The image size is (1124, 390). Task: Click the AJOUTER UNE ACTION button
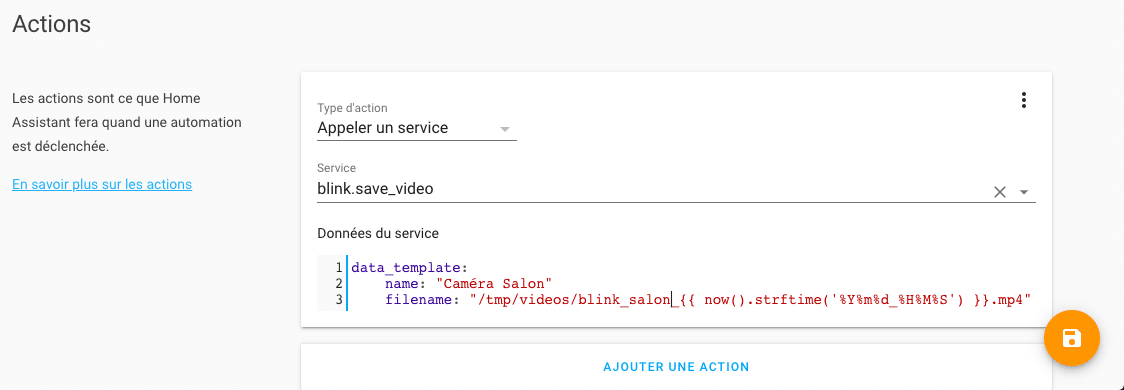coord(676,366)
